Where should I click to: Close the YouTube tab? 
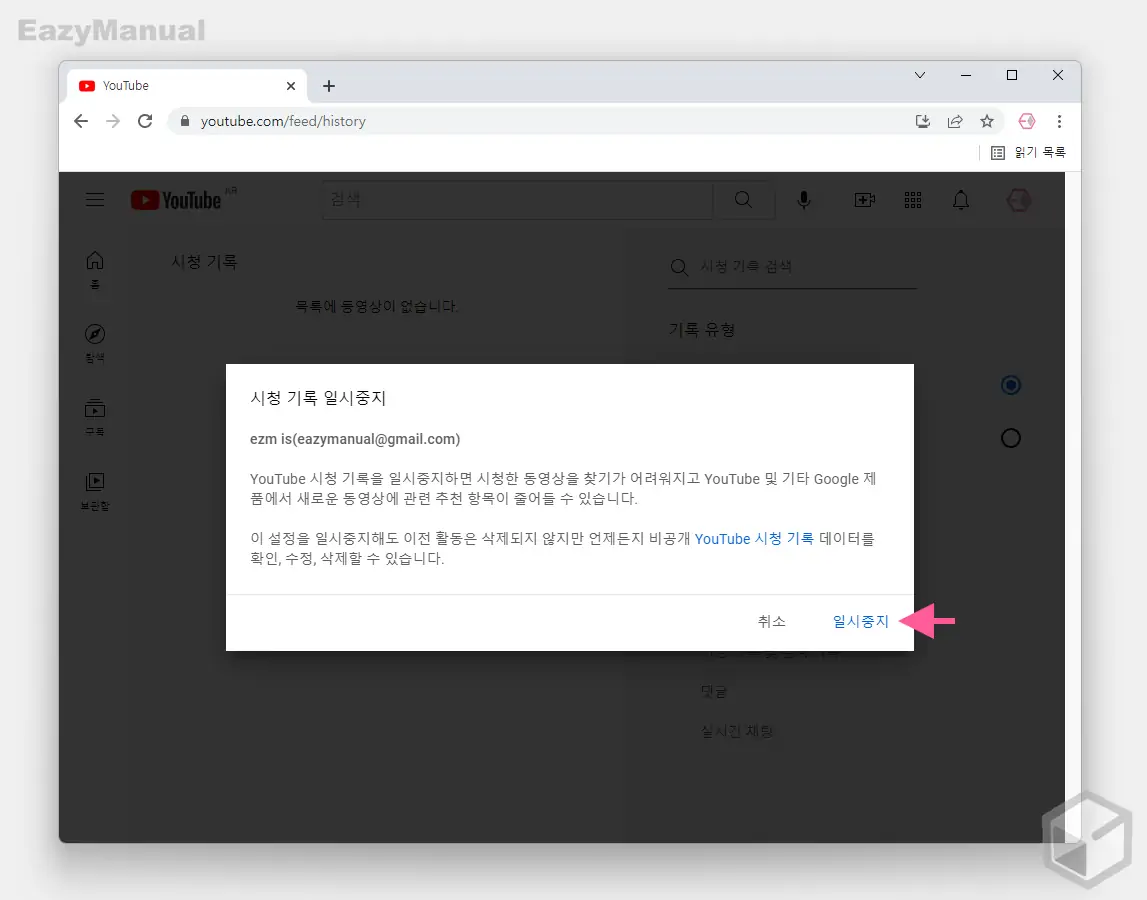tap(290, 86)
